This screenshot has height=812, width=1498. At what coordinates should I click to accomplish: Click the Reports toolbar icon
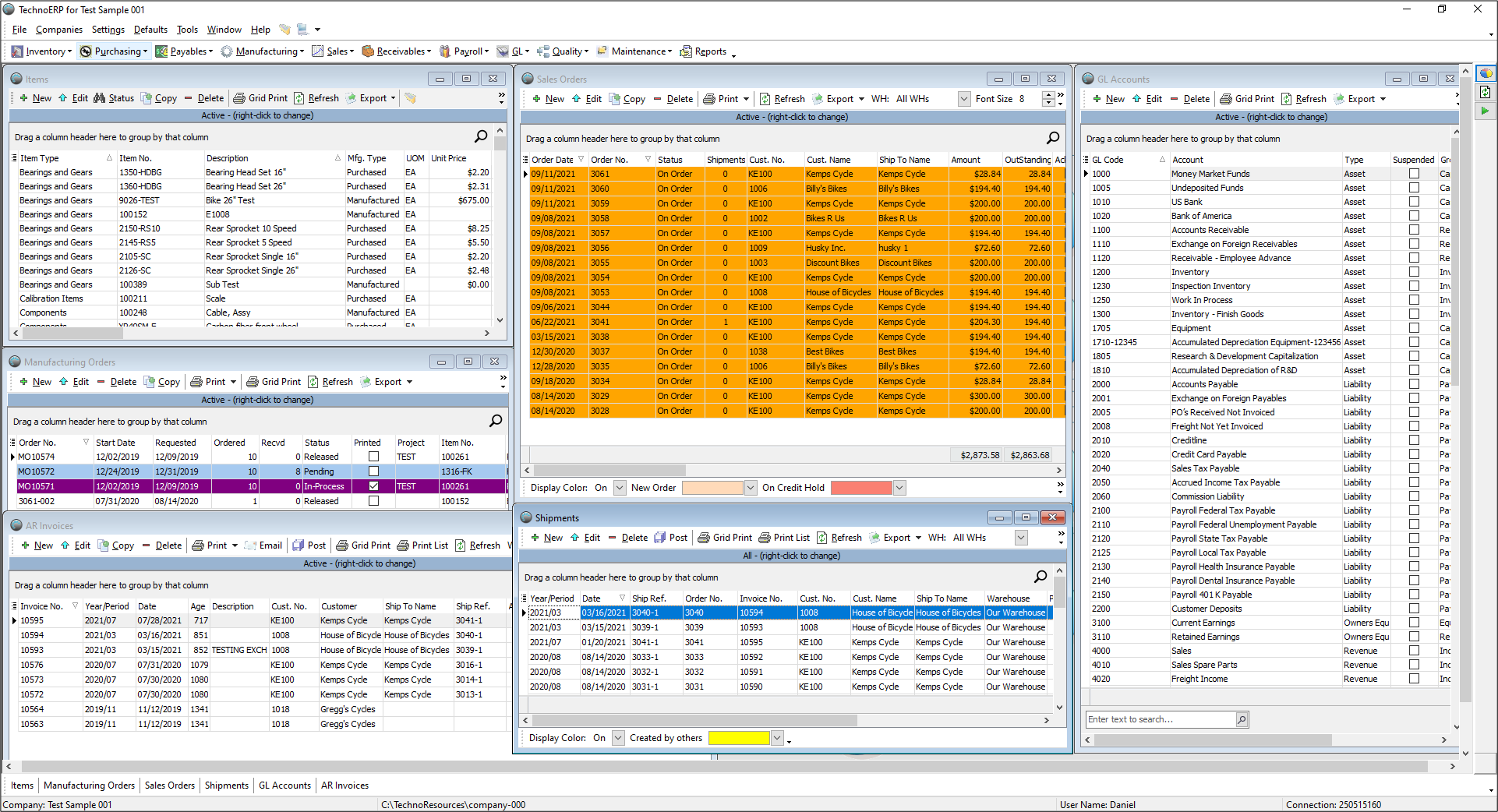point(686,51)
